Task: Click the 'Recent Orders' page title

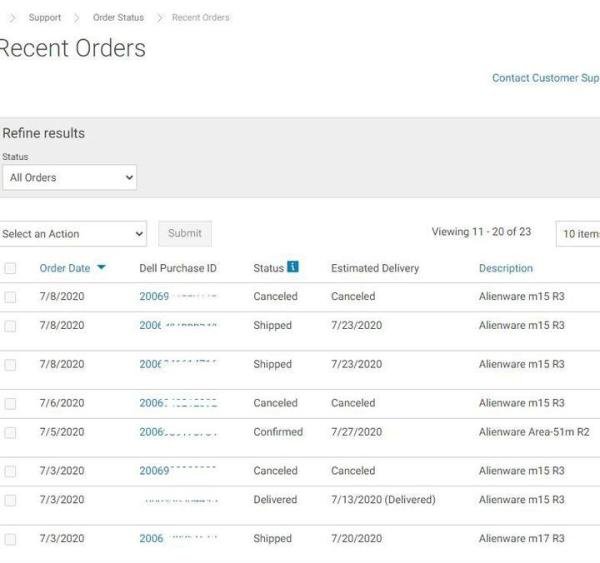Action: tap(73, 48)
